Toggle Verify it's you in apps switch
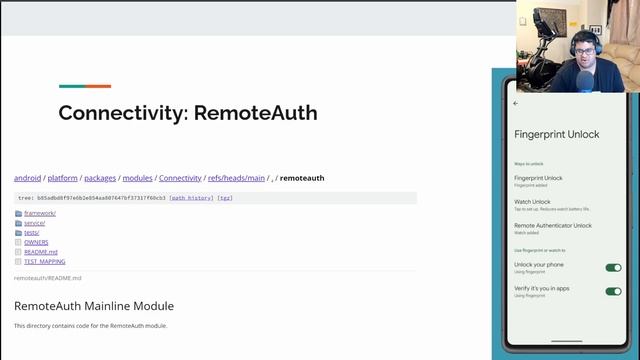This screenshot has height=360, width=640. (x=613, y=291)
